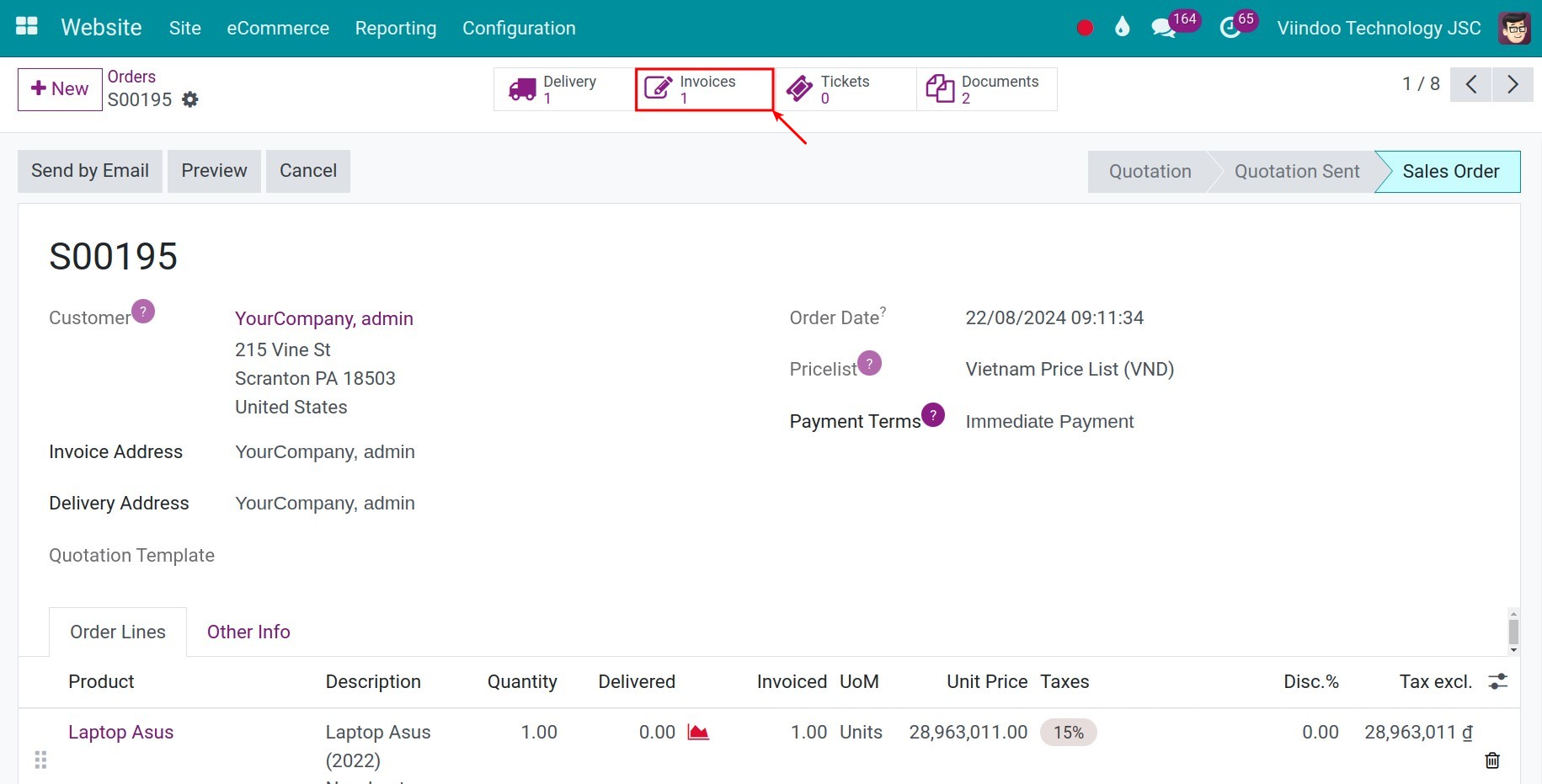Click the Customer help question mark
The width and height of the screenshot is (1542, 784).
click(143, 312)
